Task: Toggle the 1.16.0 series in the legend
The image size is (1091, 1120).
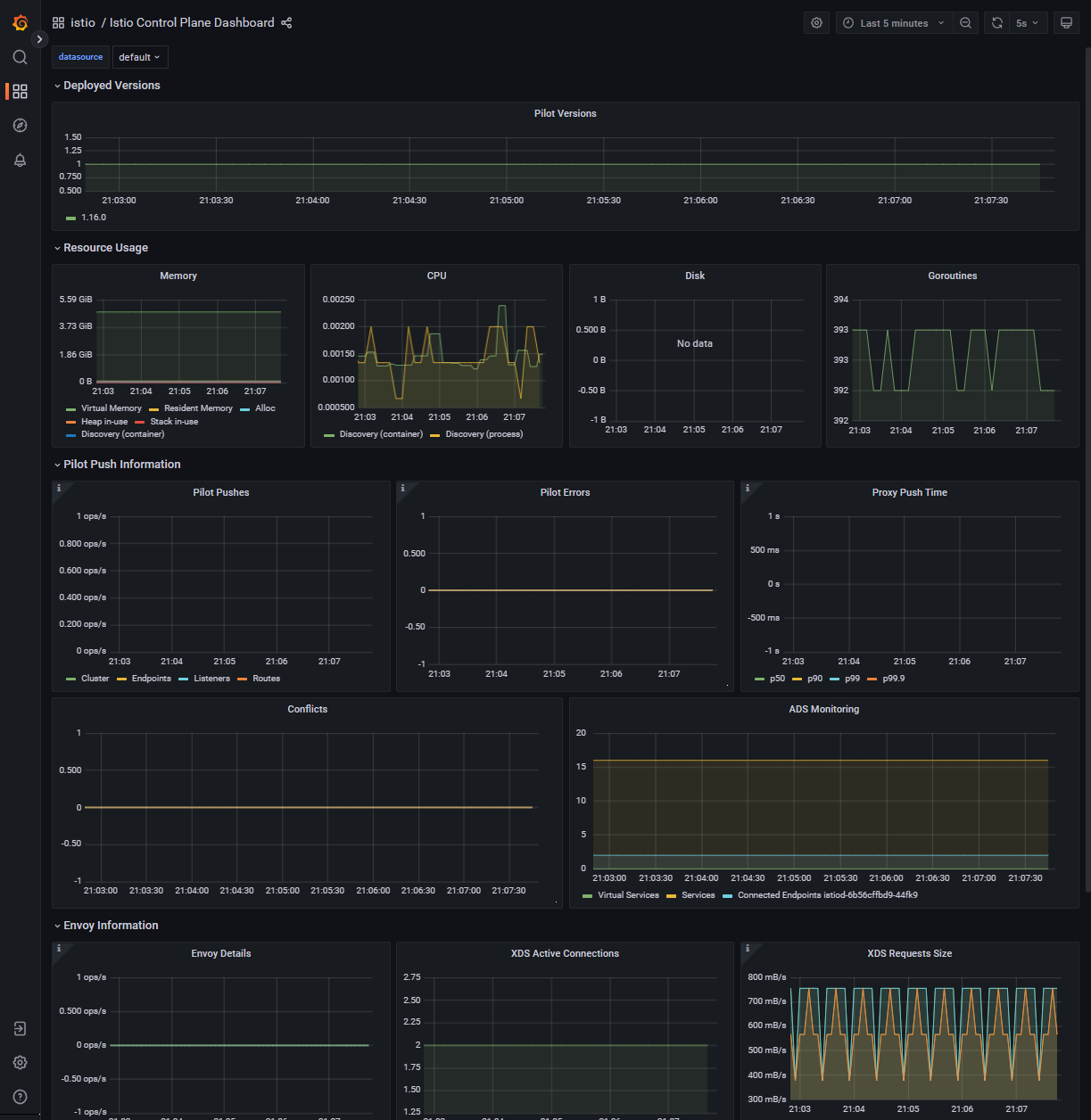Action: click(x=94, y=218)
